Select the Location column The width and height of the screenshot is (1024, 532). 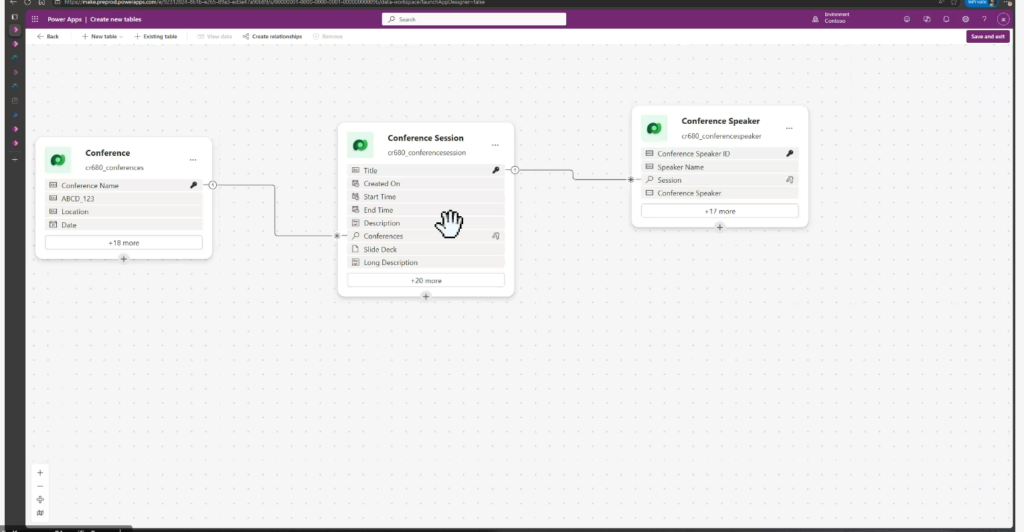[123, 211]
